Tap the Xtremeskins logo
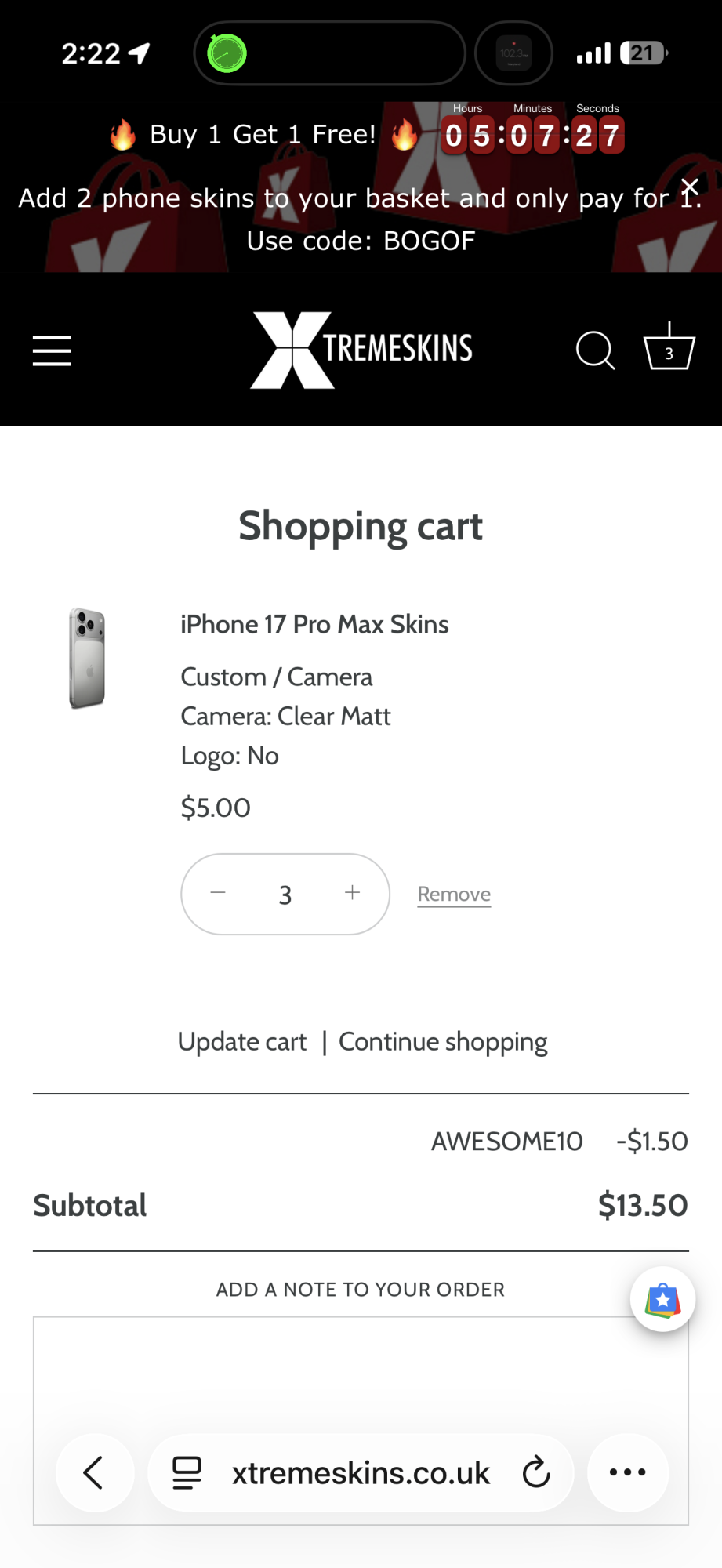 coord(361,350)
